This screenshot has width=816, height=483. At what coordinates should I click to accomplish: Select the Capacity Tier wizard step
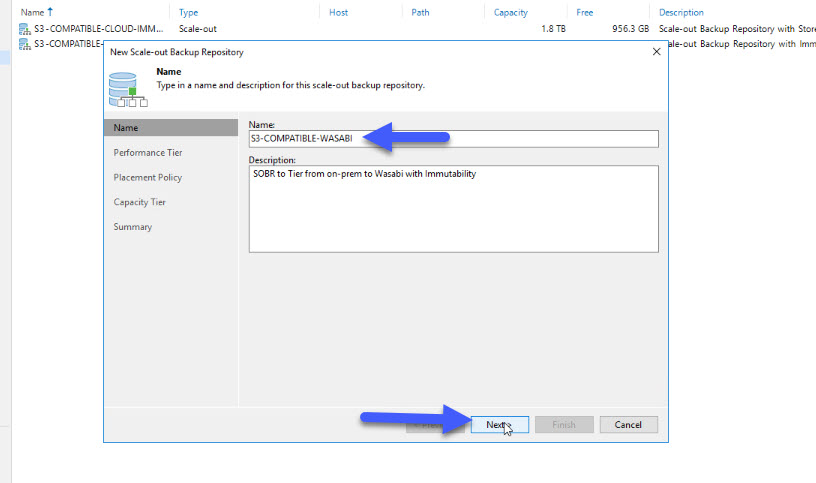[x=139, y=202]
